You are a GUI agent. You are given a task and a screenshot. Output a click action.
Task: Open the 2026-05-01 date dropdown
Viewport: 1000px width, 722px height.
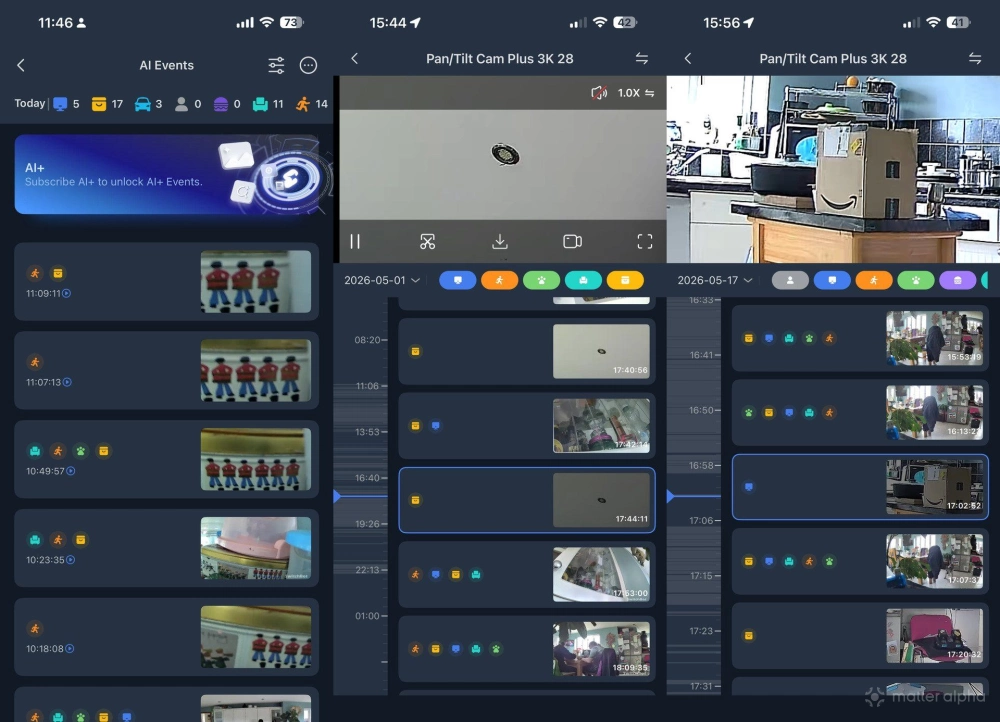pos(381,280)
